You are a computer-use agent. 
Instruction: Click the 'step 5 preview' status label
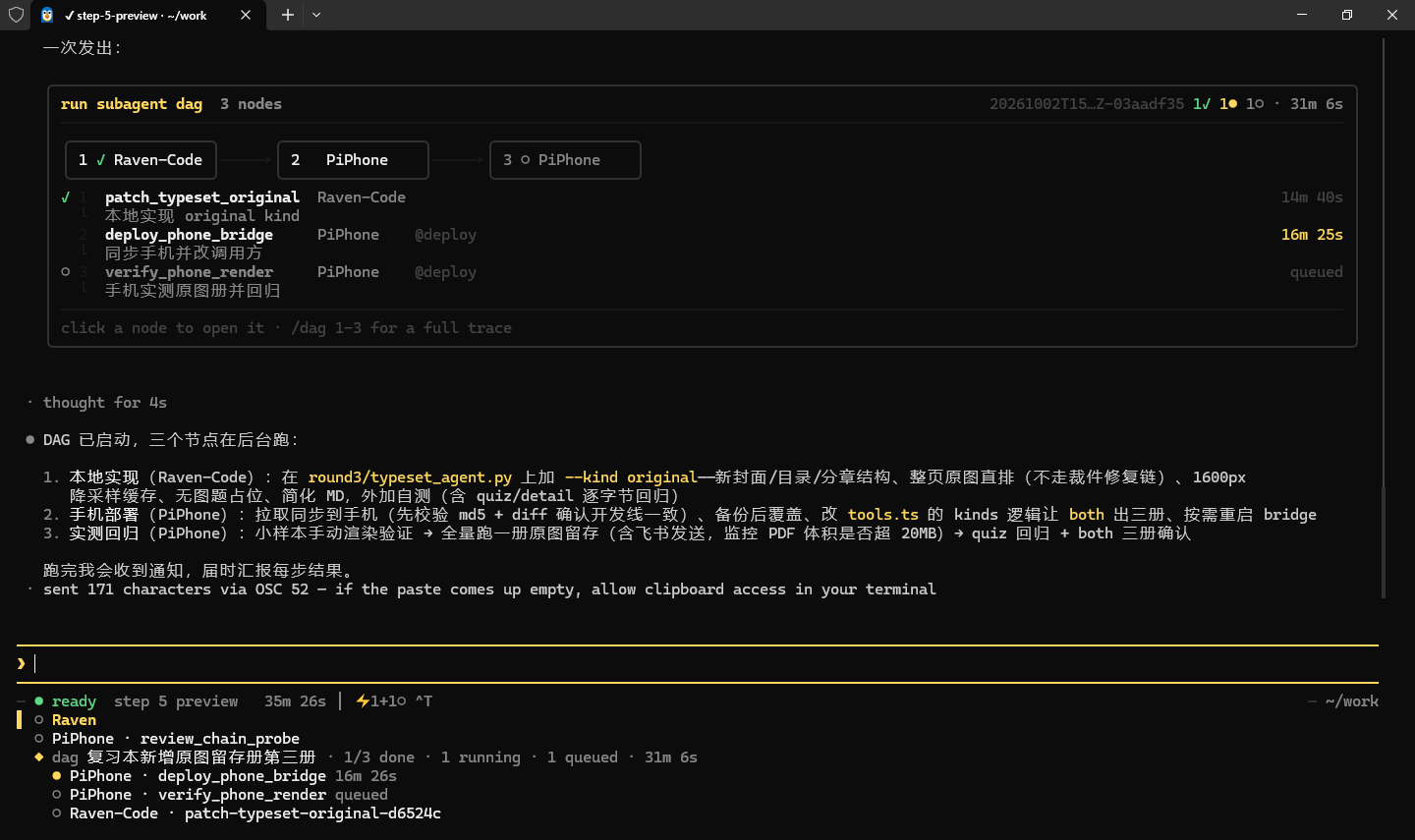click(176, 701)
